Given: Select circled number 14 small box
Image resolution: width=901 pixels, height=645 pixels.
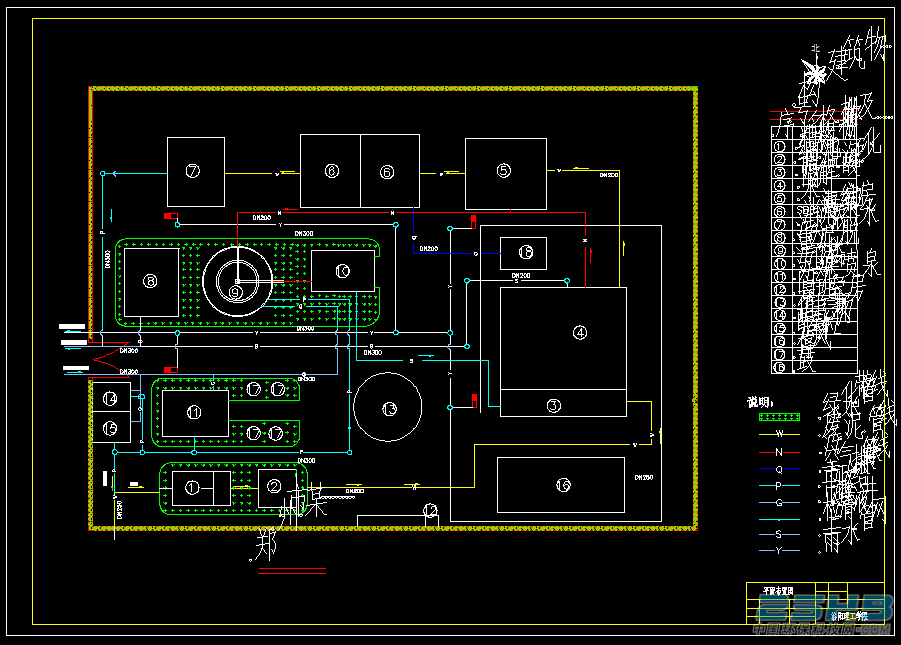Looking at the screenshot, I should (x=111, y=397).
